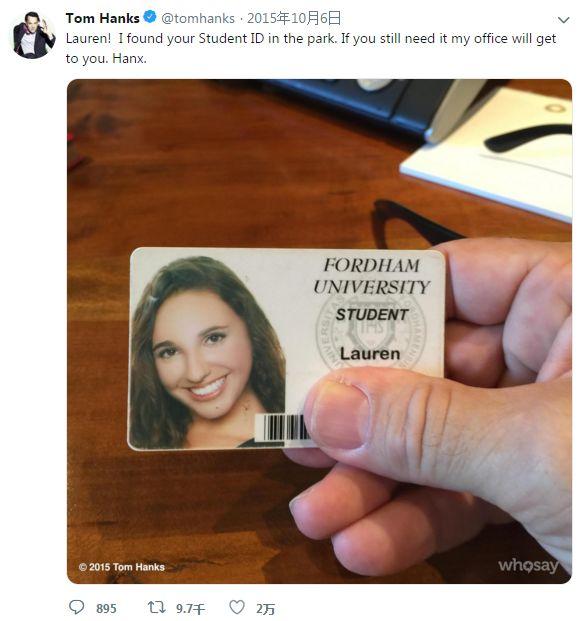
Task: Click Tom Hanks profile avatar
Action: pos(33,35)
